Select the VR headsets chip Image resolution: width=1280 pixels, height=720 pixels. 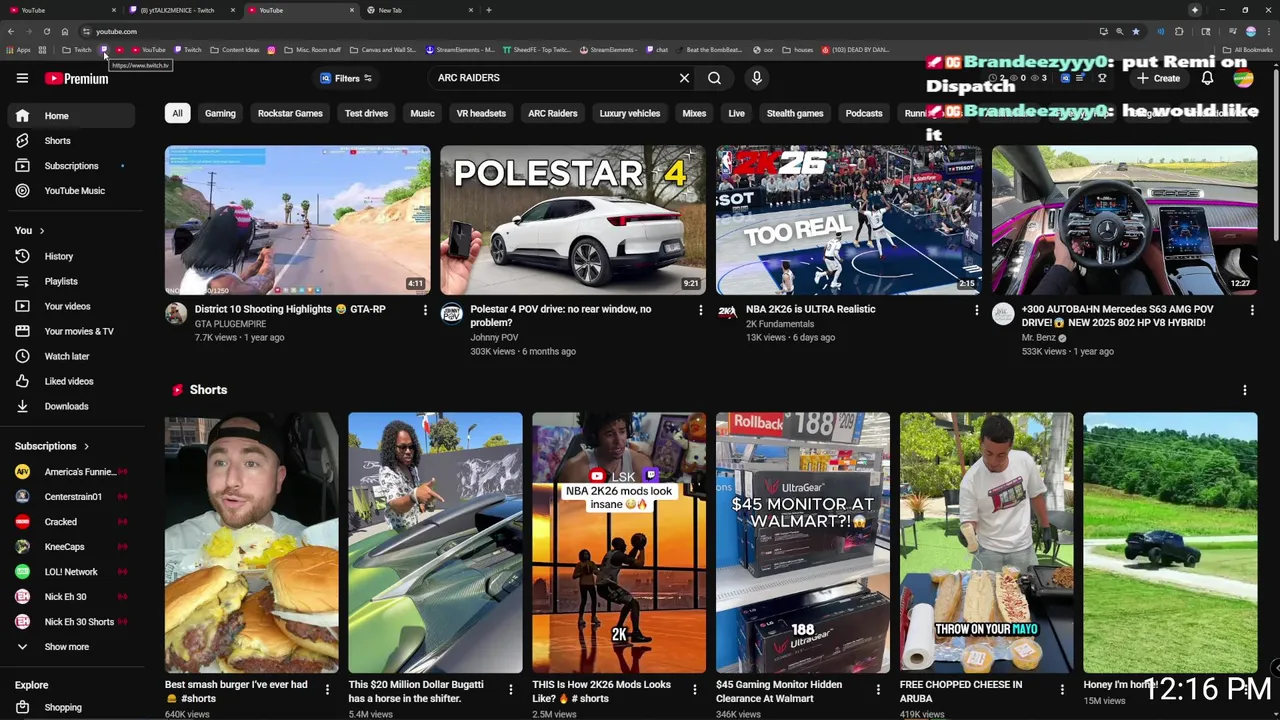pyautogui.click(x=481, y=113)
